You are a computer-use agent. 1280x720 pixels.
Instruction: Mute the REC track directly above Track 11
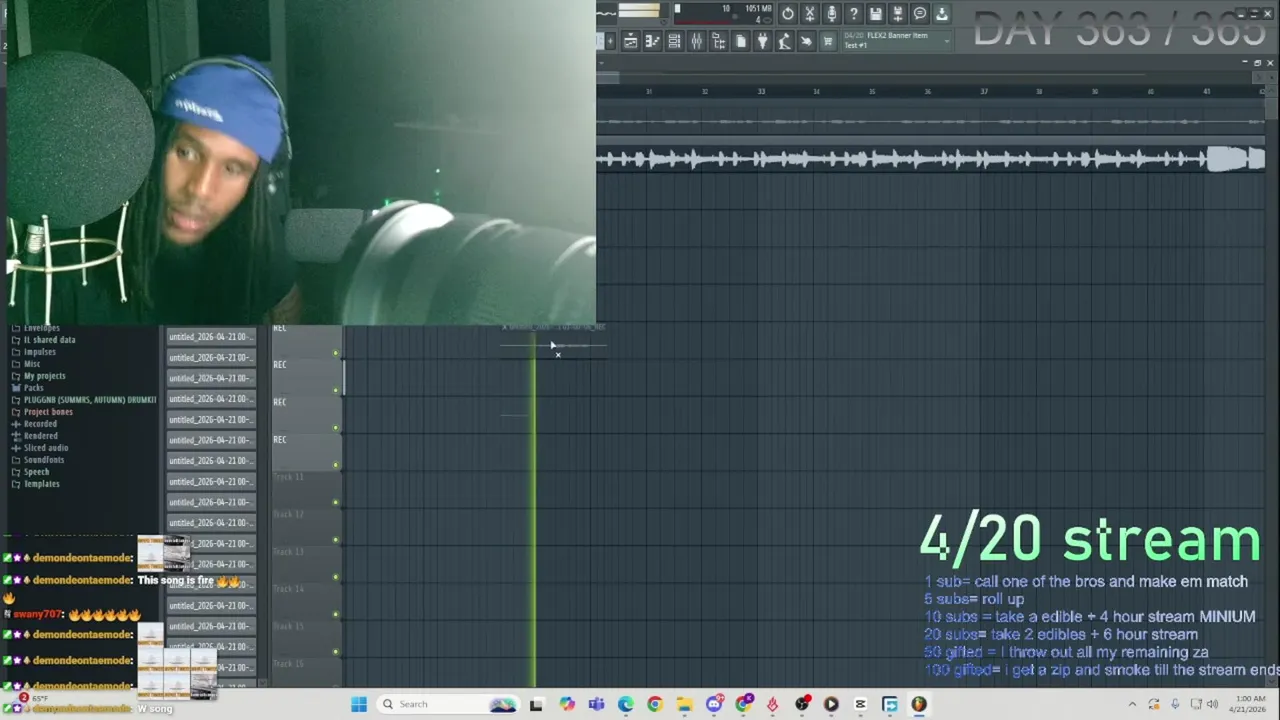336,465
